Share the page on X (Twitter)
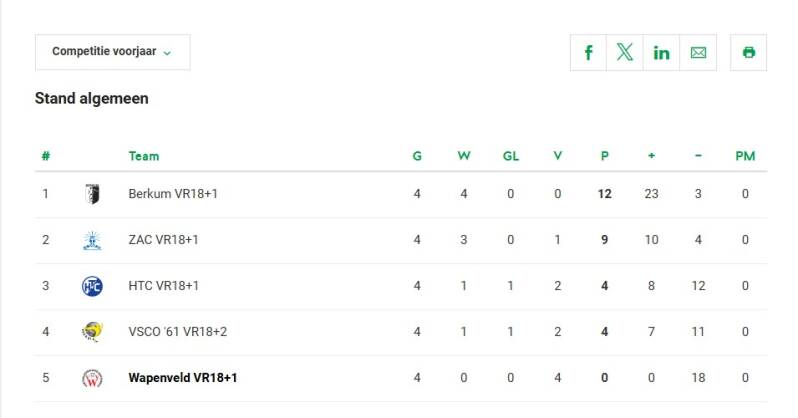The height and width of the screenshot is (418, 798). (625, 53)
